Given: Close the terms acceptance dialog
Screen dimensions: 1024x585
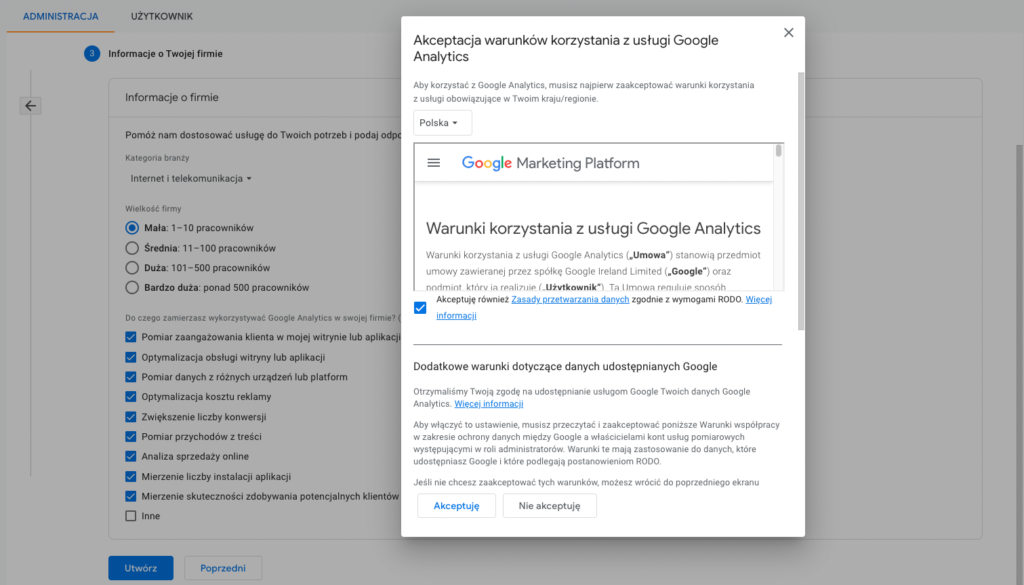Looking at the screenshot, I should point(788,33).
